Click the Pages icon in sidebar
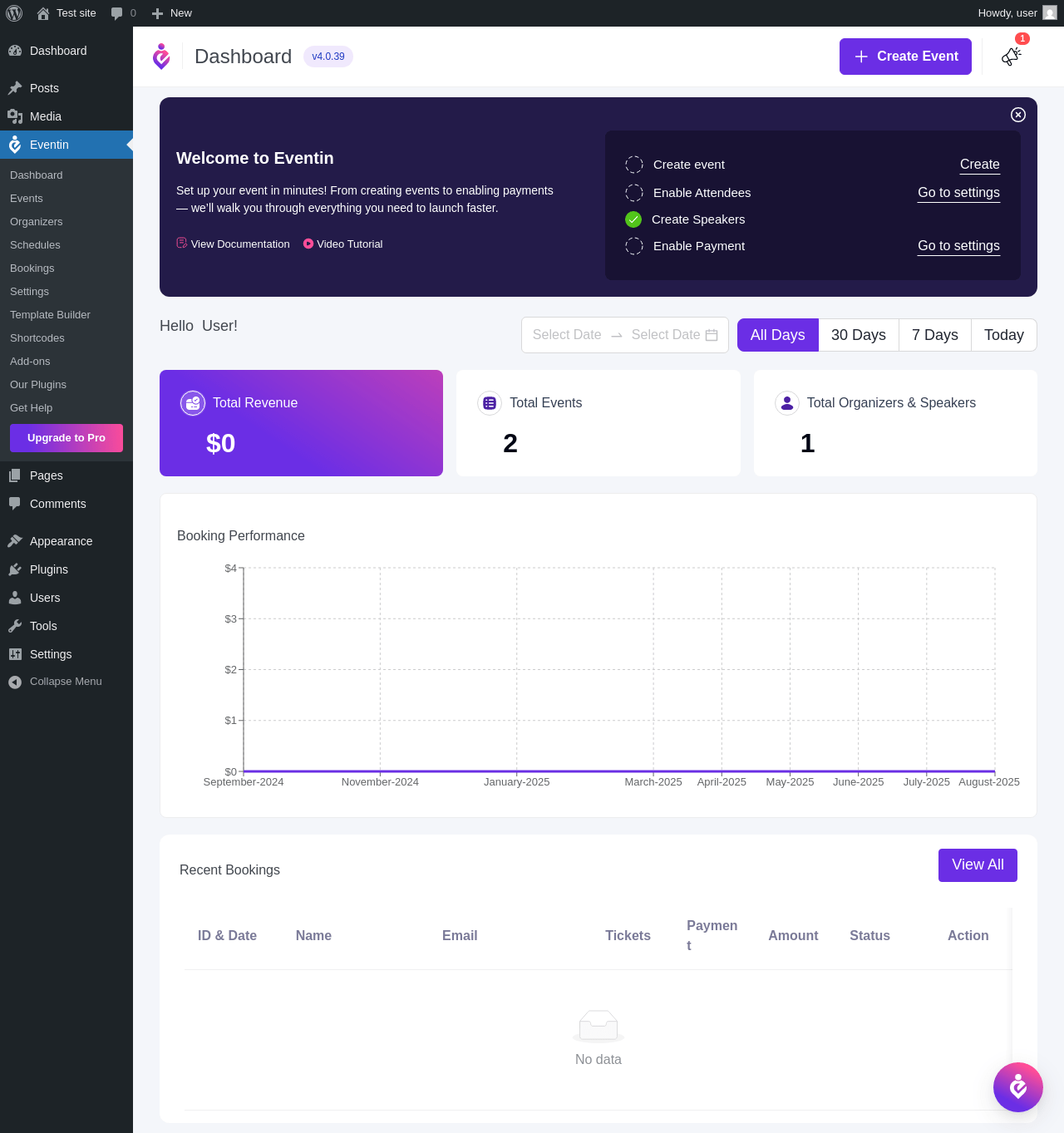 (15, 475)
